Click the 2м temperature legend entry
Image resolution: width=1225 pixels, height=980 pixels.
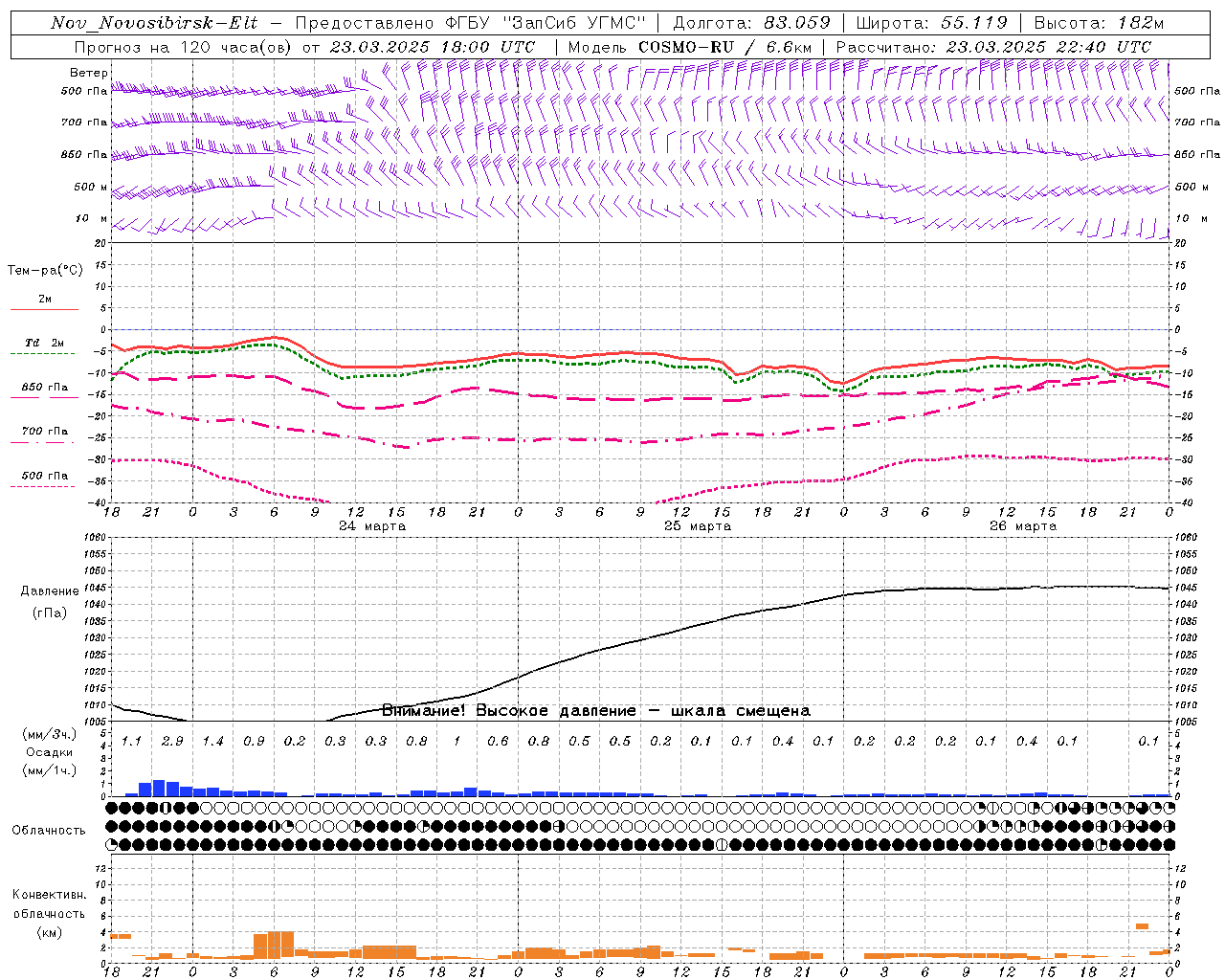[44, 300]
